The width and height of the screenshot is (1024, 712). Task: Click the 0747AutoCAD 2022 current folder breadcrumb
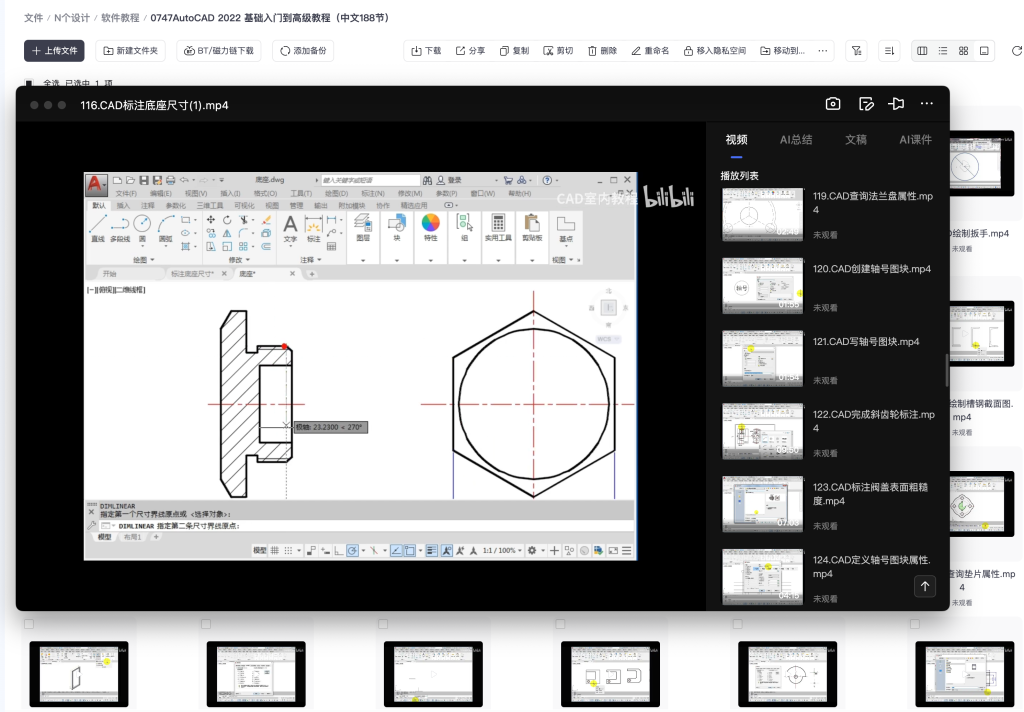(x=272, y=18)
